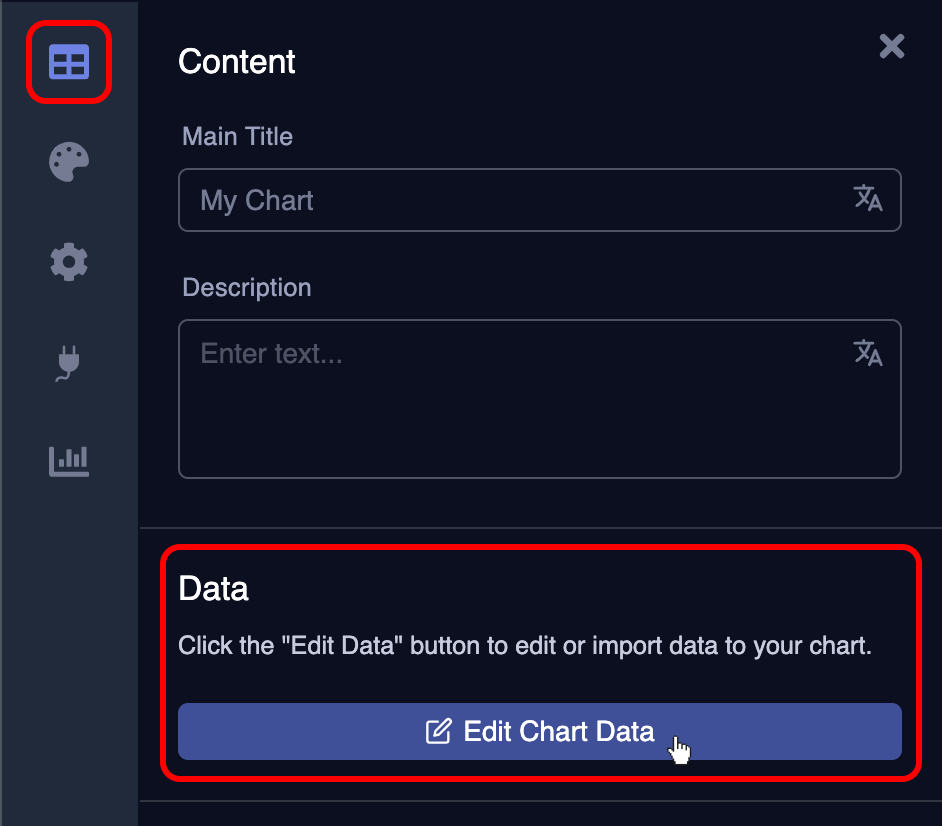The image size is (942, 826).
Task: Select the color palette icon
Action: click(68, 162)
